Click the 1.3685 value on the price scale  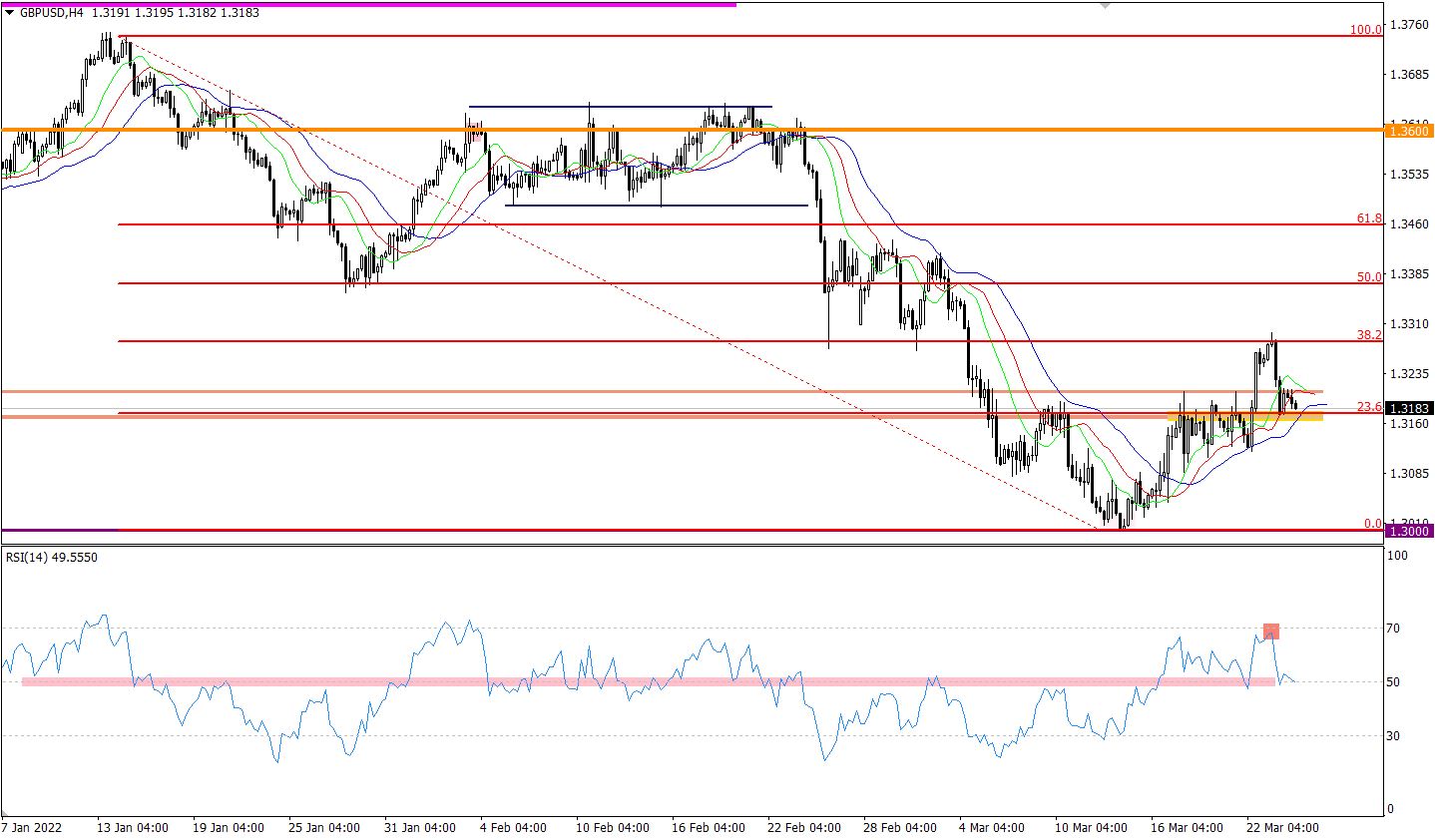pos(1410,74)
